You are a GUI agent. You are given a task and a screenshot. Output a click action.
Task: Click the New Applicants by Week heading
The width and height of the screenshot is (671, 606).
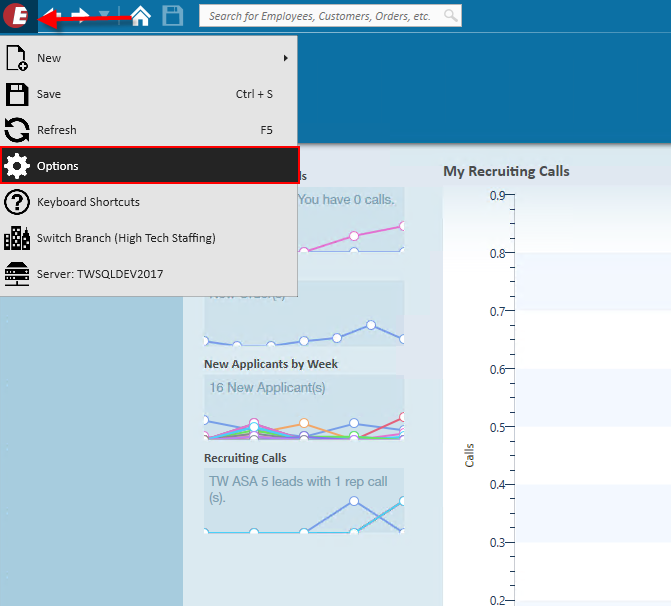pos(271,364)
